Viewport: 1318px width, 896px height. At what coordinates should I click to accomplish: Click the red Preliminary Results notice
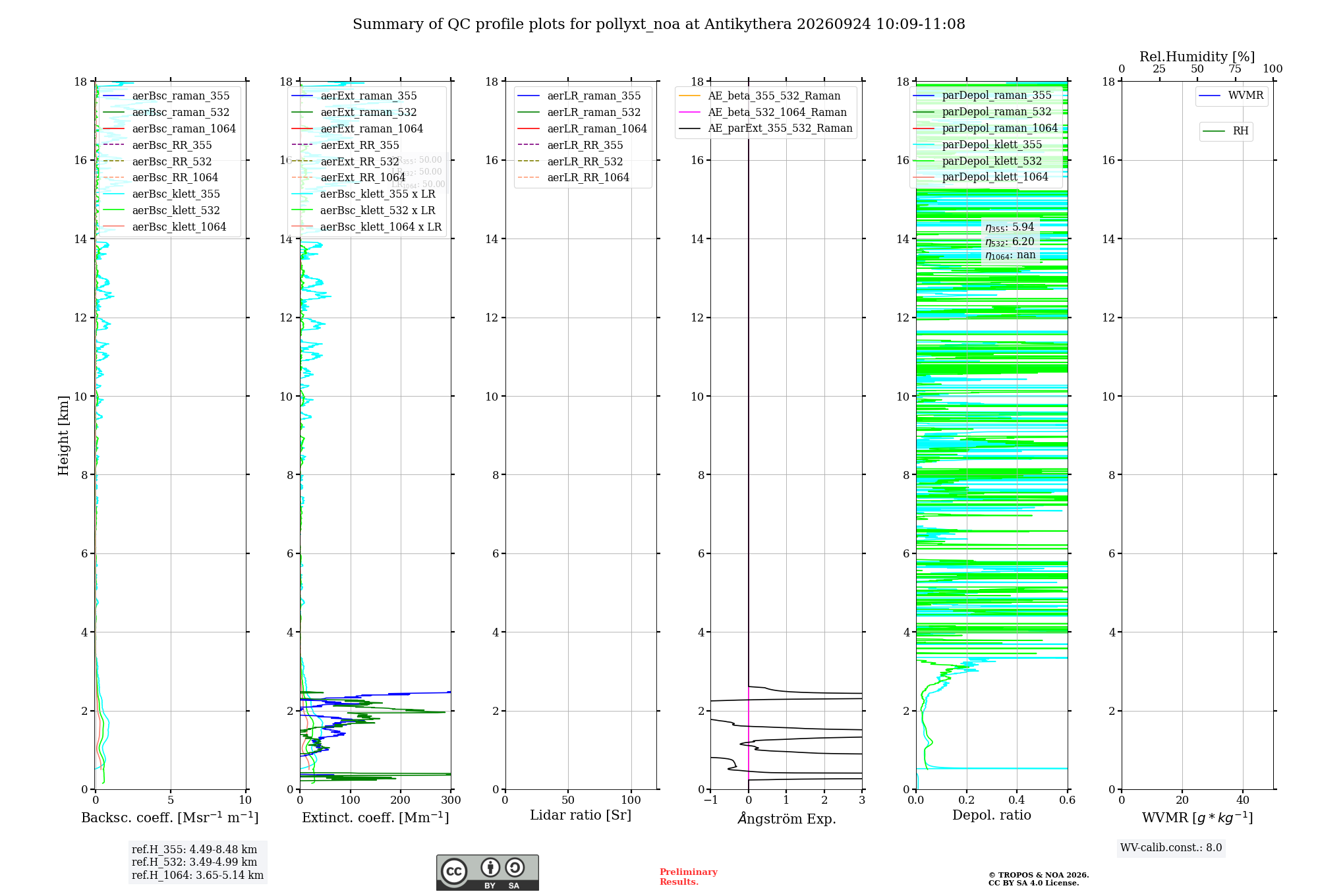pos(689,877)
